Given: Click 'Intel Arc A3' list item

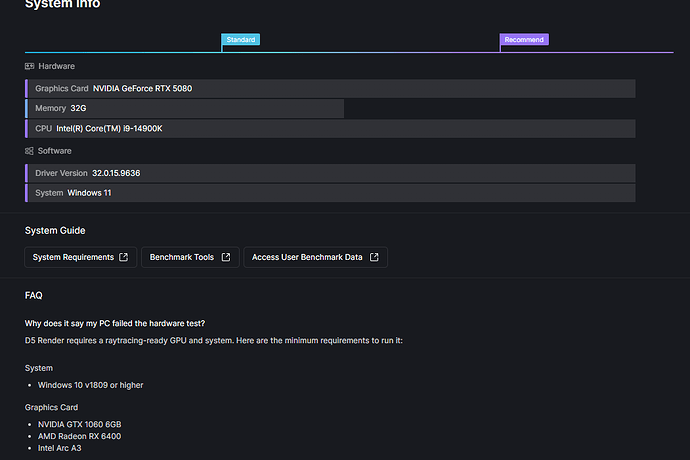Looking at the screenshot, I should tap(59, 448).
